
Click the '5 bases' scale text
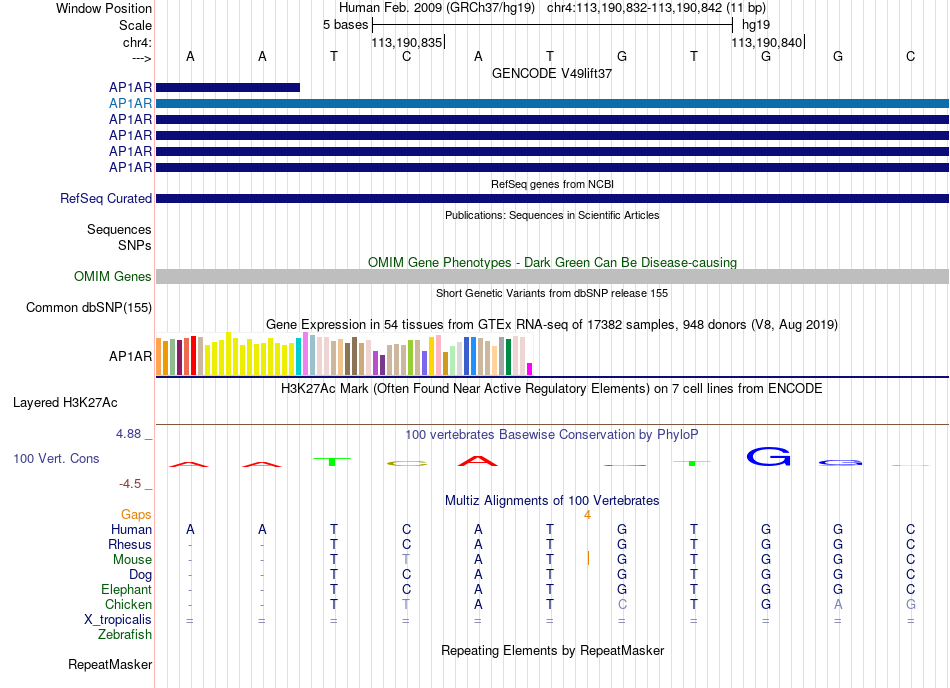click(345, 25)
